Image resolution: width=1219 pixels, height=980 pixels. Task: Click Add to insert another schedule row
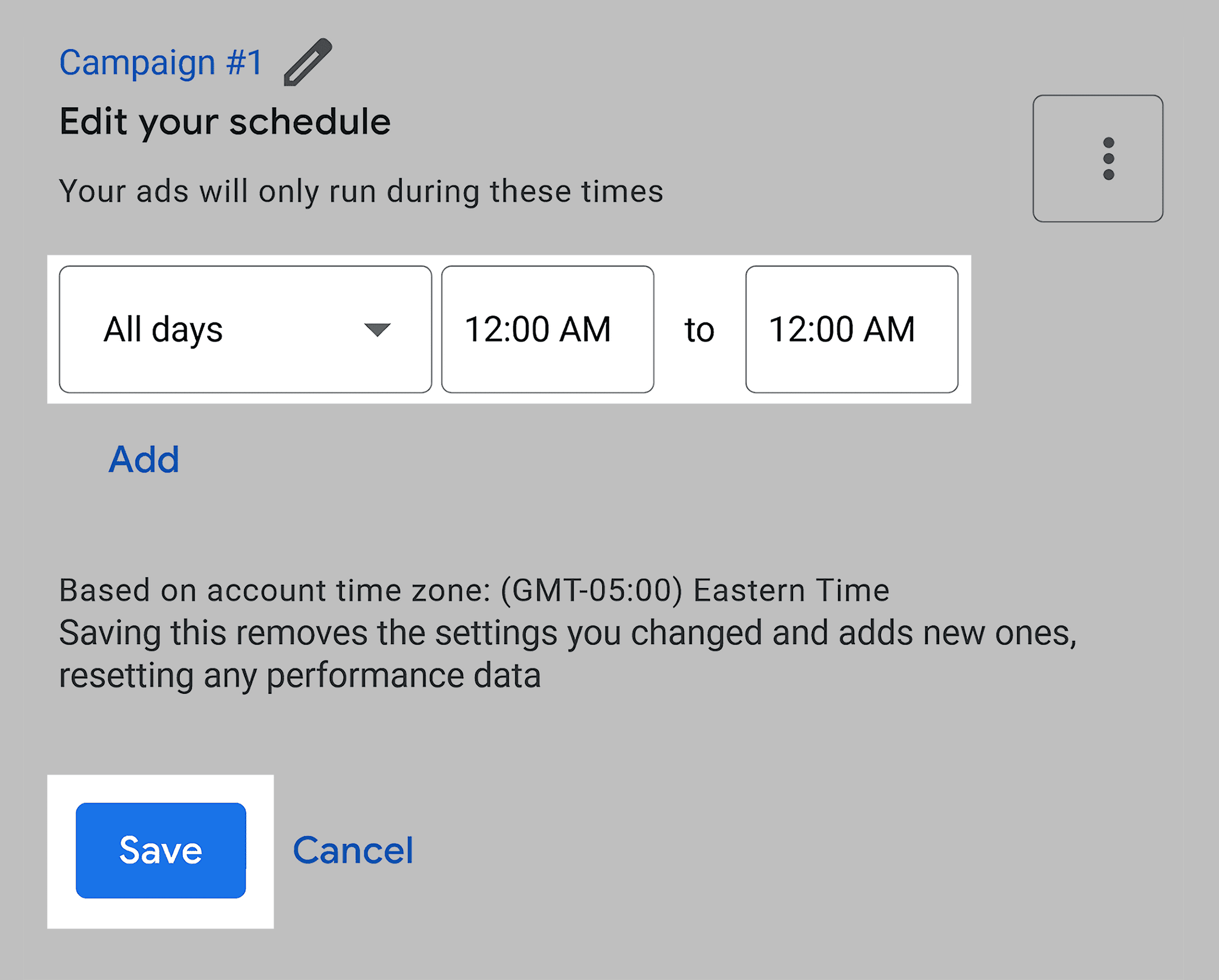pyautogui.click(x=144, y=459)
